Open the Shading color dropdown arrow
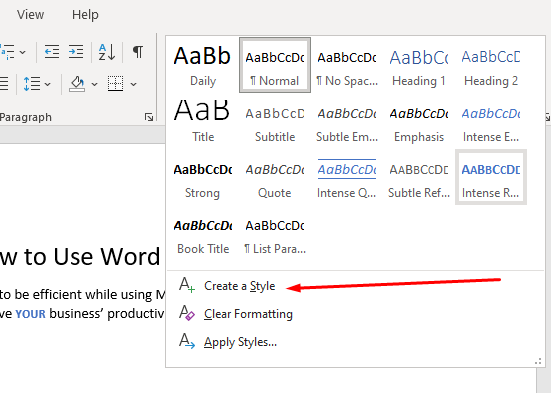Image resolution: width=551 pixels, height=393 pixels. point(94,84)
